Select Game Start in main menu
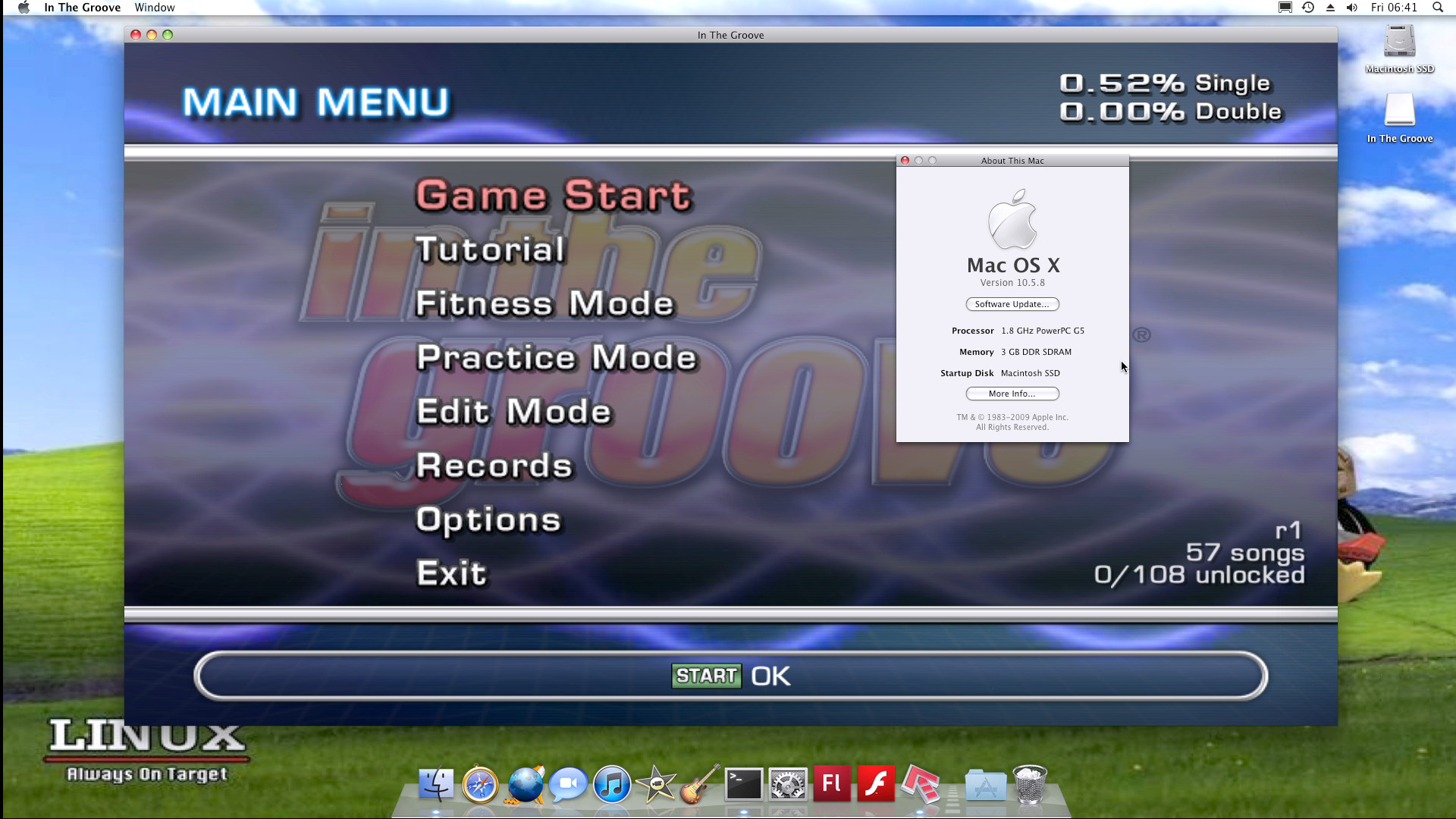Image resolution: width=1456 pixels, height=819 pixels. [x=554, y=196]
